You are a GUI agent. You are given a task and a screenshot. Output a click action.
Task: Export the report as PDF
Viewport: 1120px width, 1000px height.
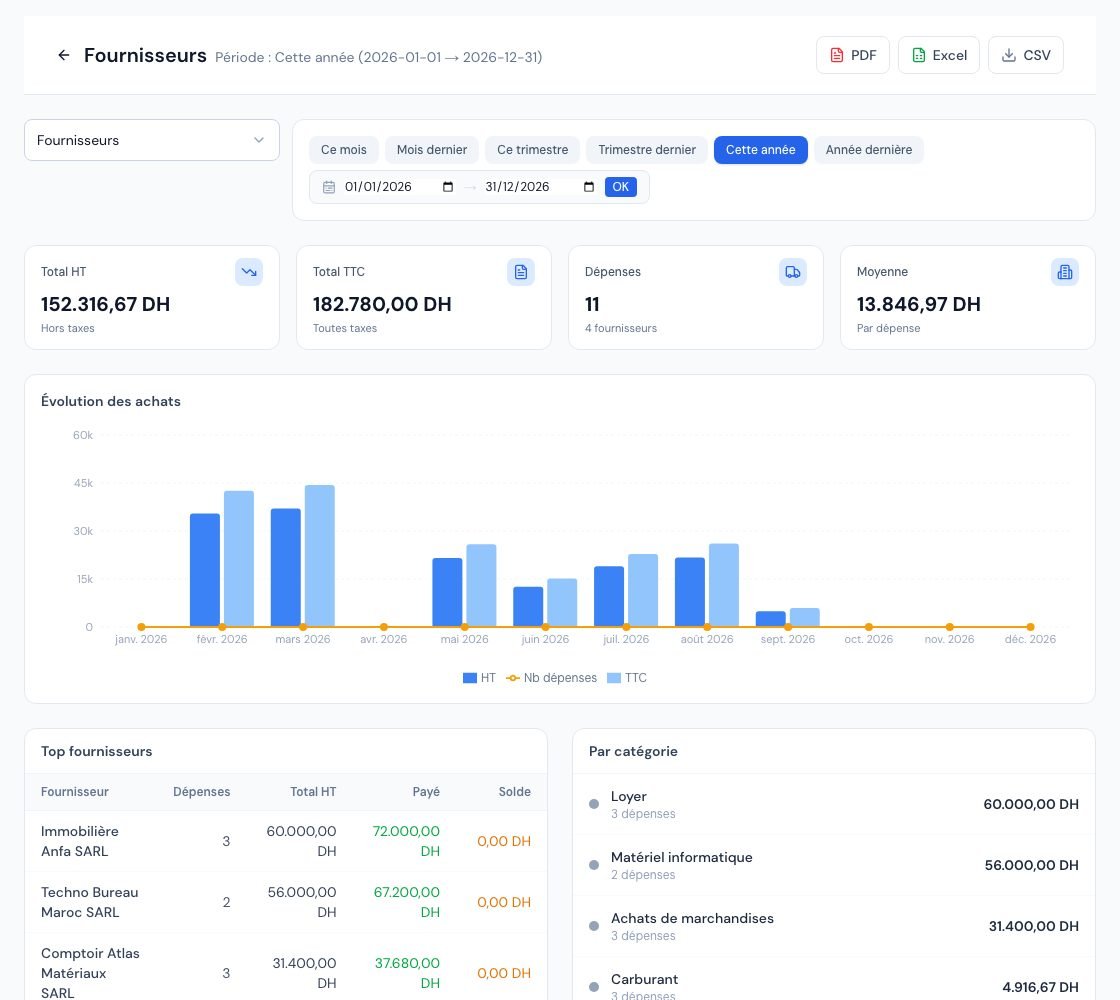(852, 55)
